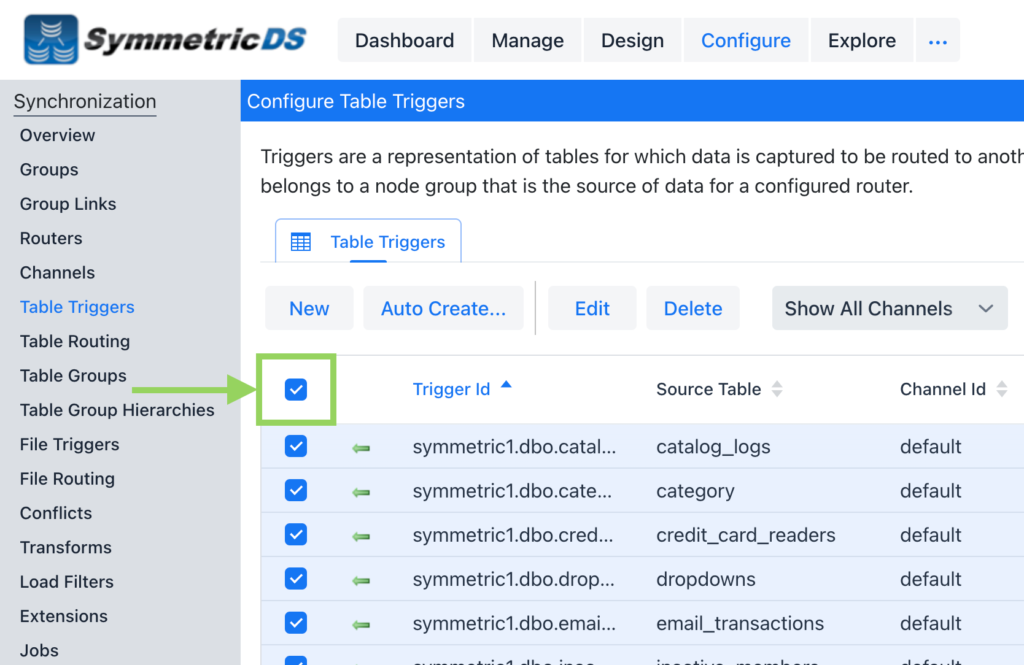
Task: Open the Show All Channels dropdown
Action: 888,308
